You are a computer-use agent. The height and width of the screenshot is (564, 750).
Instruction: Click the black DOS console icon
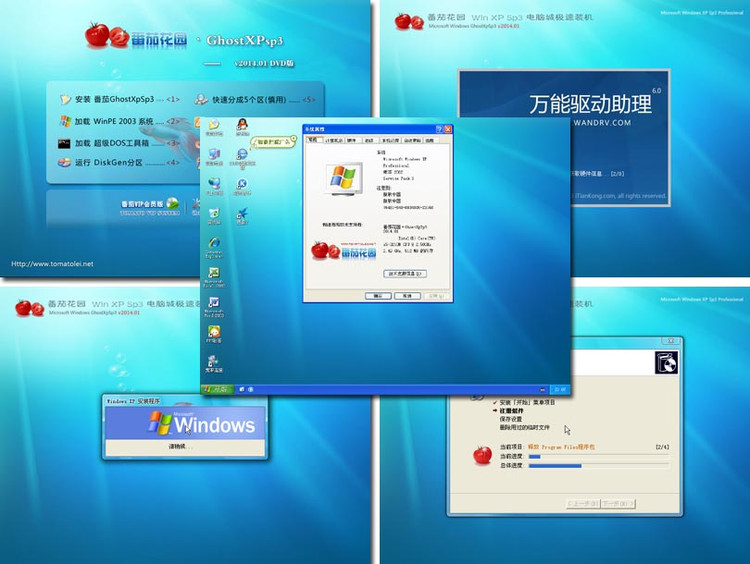[64, 144]
